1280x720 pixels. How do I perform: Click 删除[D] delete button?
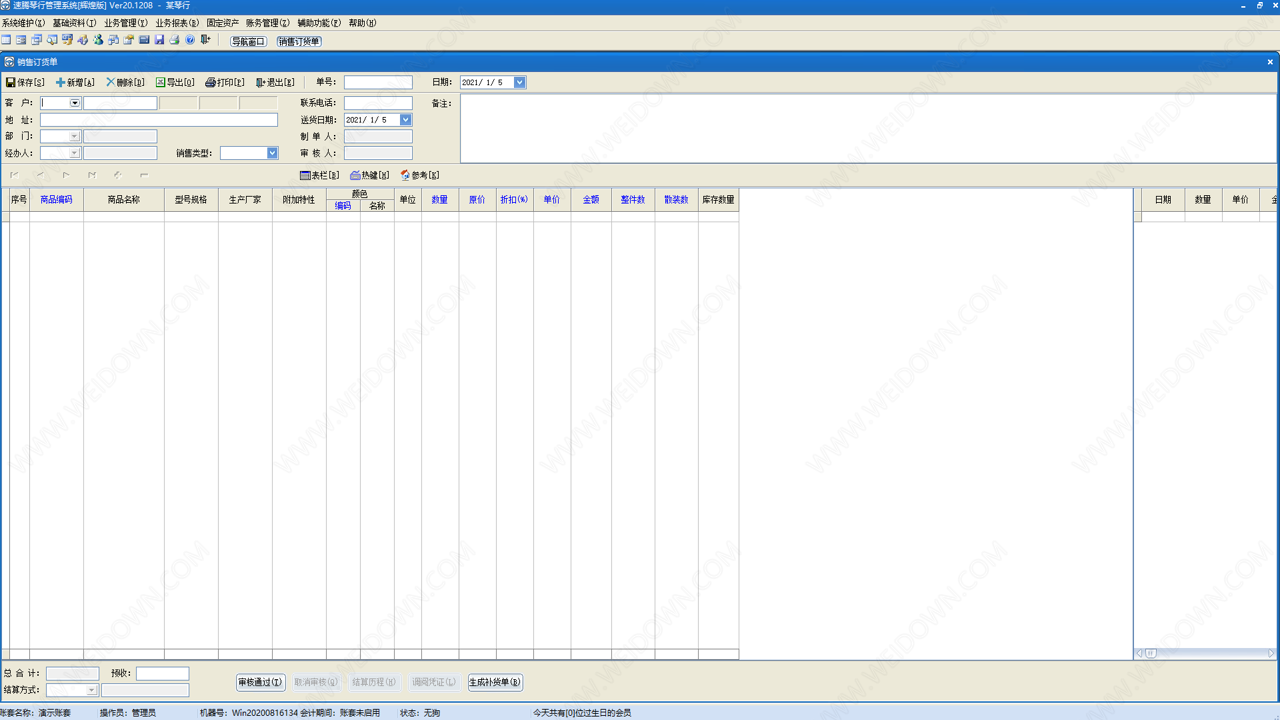point(125,83)
